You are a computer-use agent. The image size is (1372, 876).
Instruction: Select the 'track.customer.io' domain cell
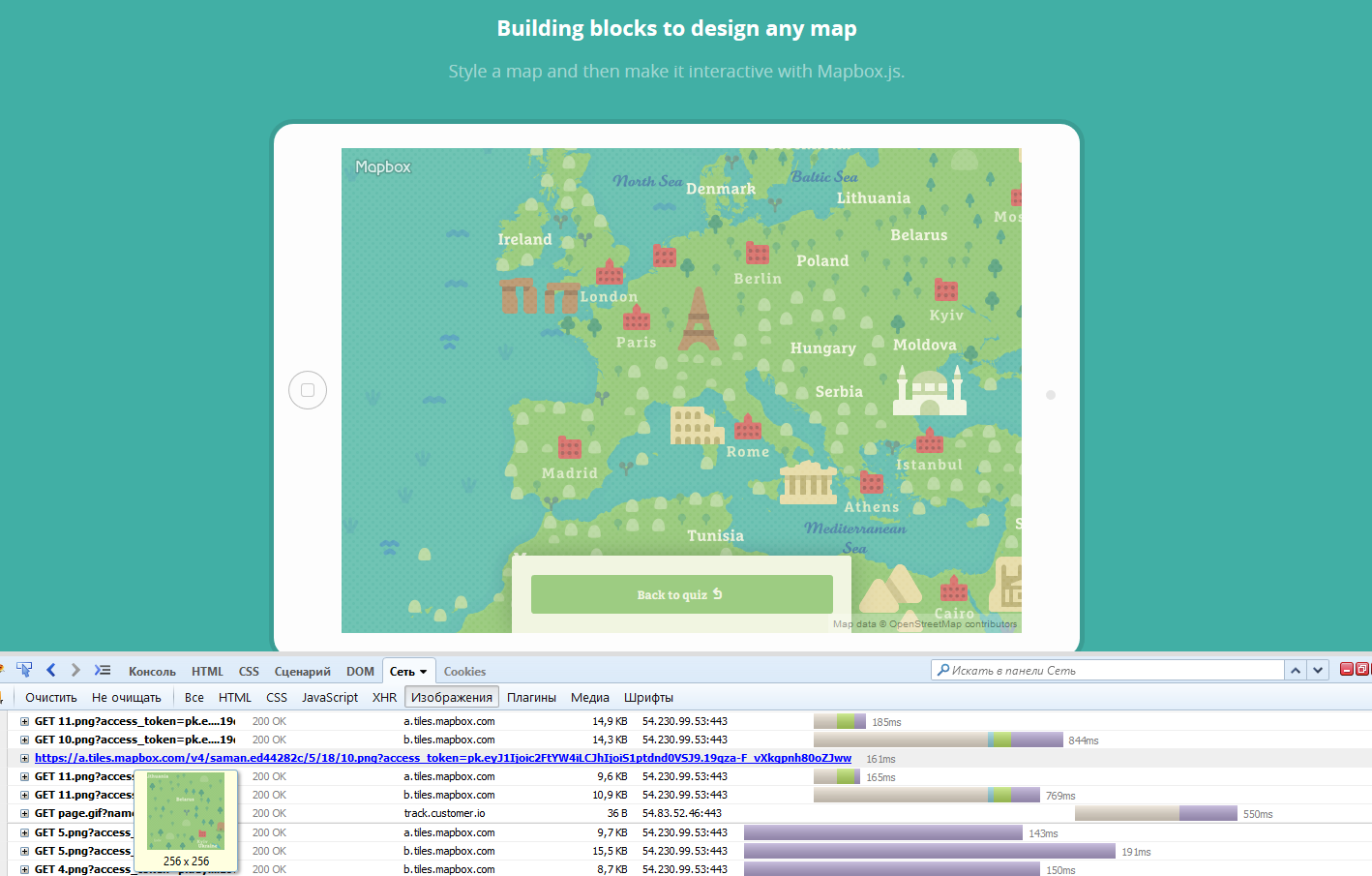coord(444,813)
